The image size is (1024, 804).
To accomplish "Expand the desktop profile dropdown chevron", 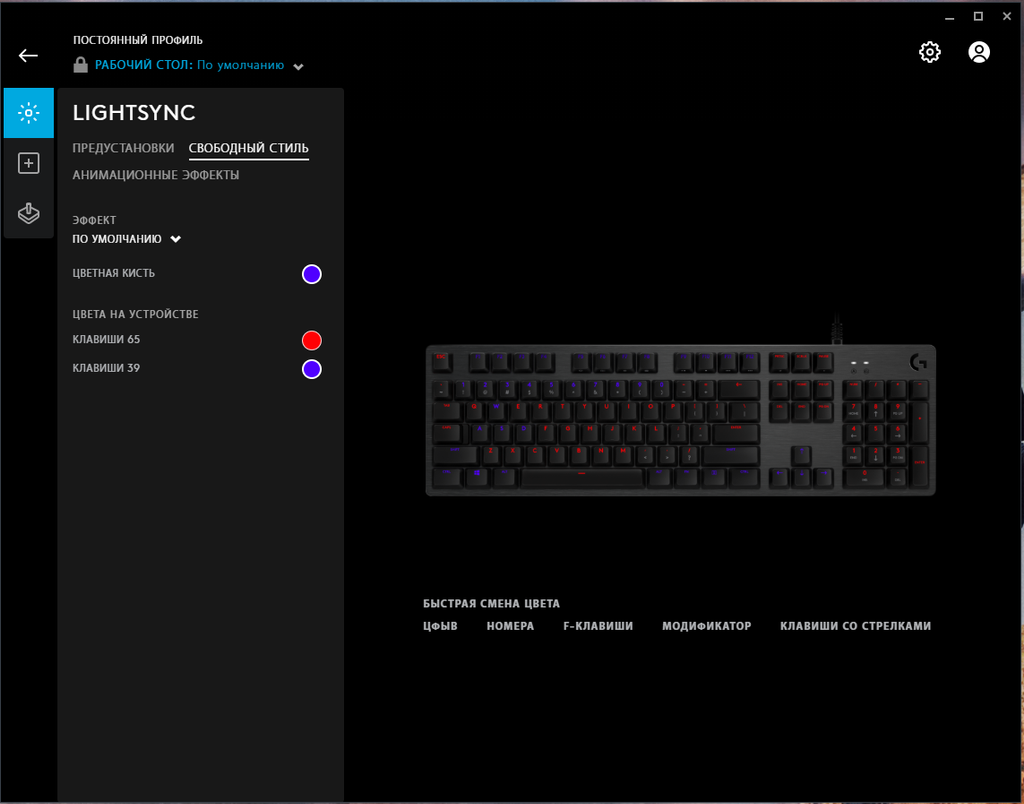I will tap(298, 67).
